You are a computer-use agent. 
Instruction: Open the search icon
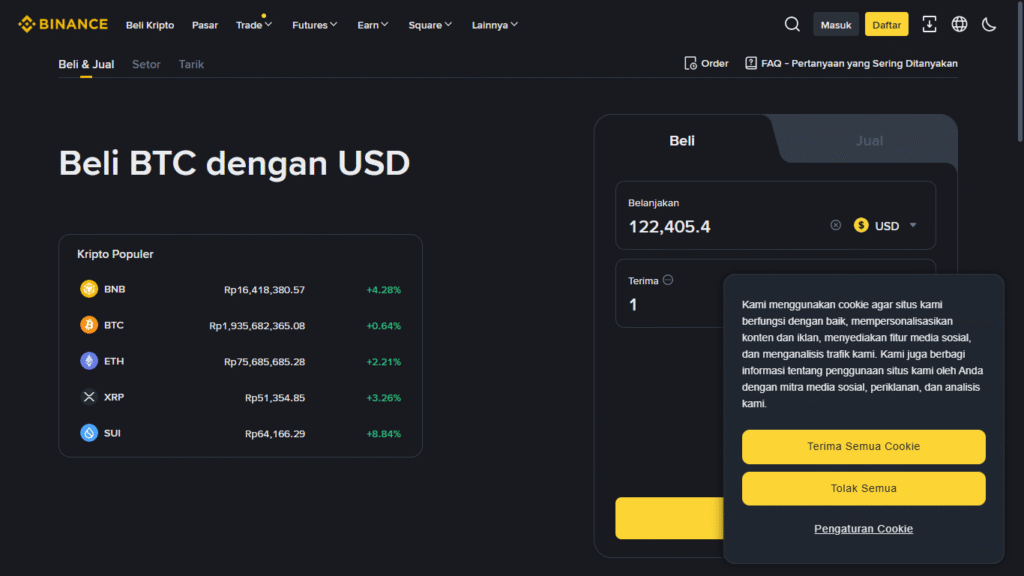point(791,23)
